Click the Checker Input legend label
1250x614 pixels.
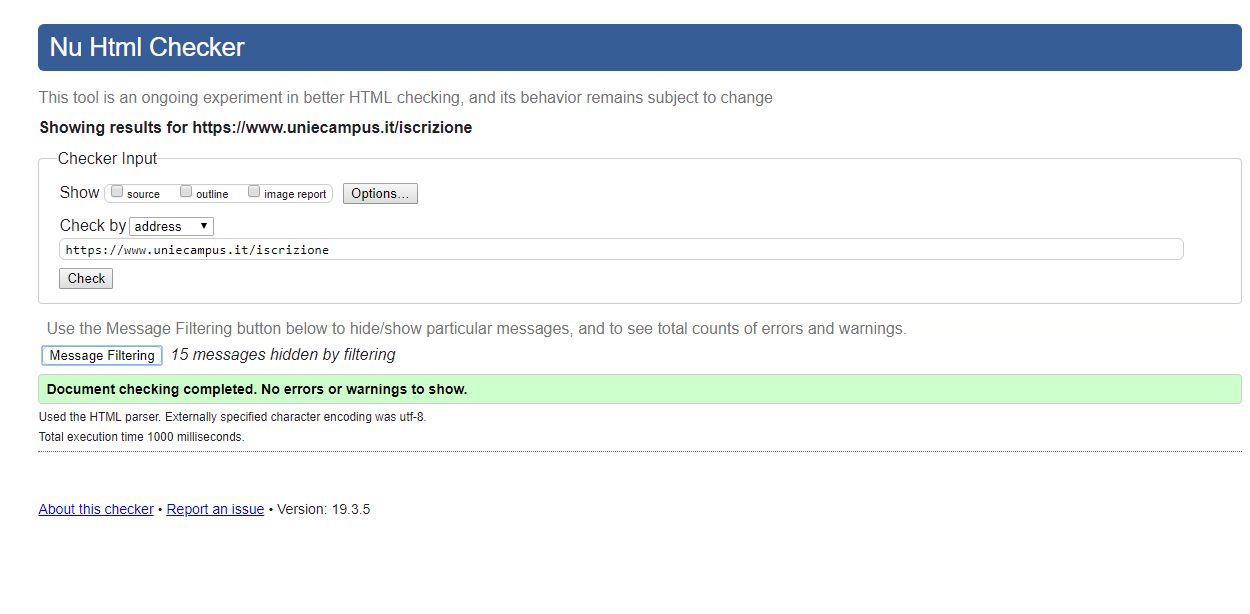pyautogui.click(x=107, y=158)
